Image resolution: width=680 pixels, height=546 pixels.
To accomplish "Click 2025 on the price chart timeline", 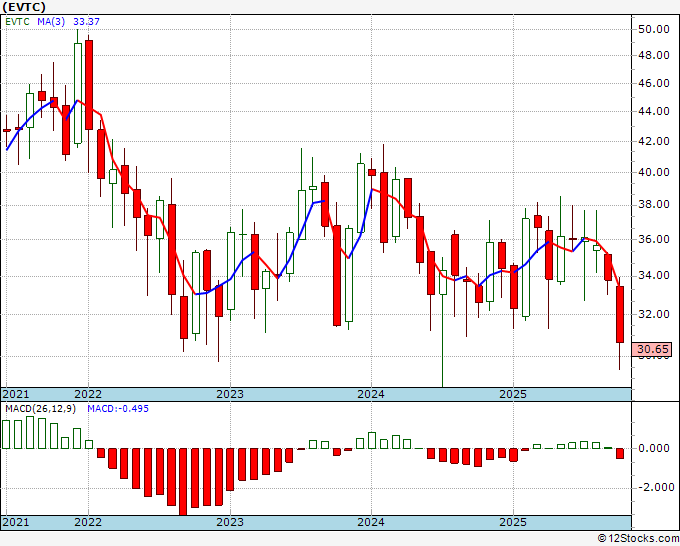I will pyautogui.click(x=513, y=394).
